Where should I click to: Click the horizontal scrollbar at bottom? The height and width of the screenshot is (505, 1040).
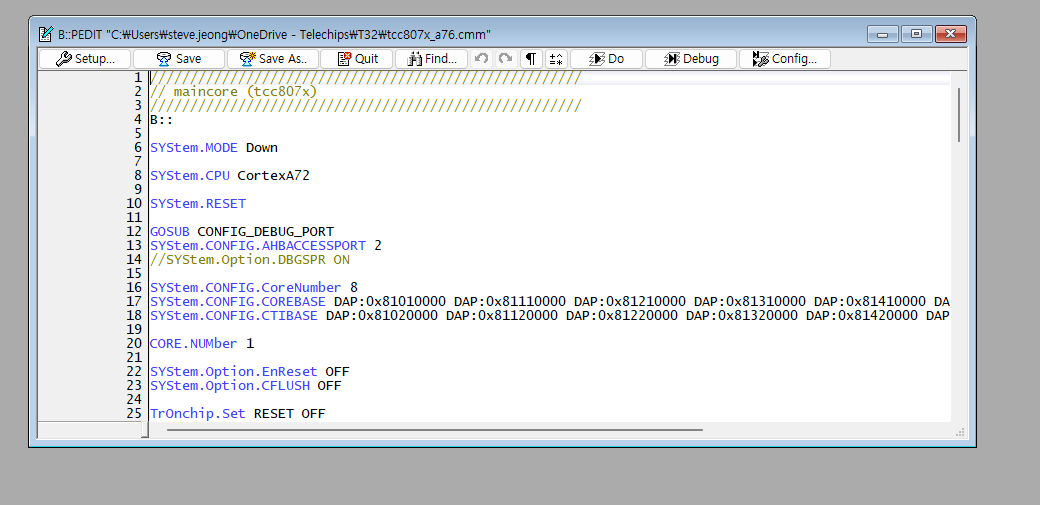tap(435, 430)
